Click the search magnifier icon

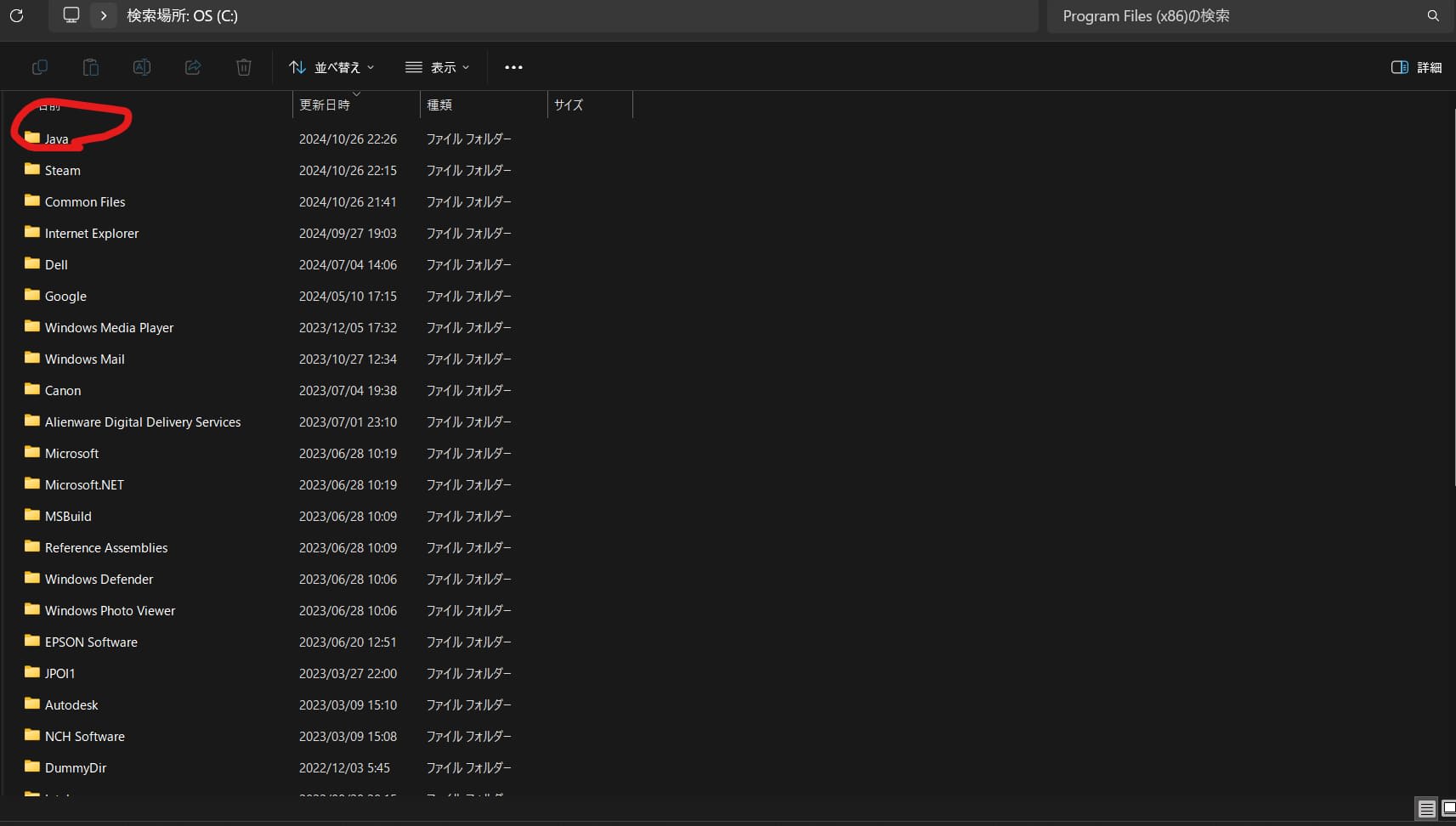pos(1433,15)
